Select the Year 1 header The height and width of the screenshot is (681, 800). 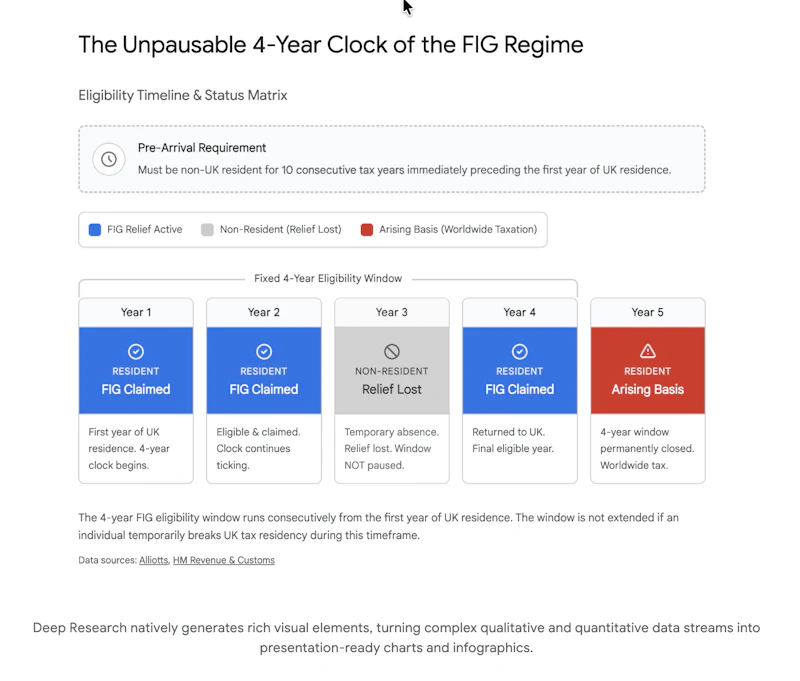click(x=136, y=312)
